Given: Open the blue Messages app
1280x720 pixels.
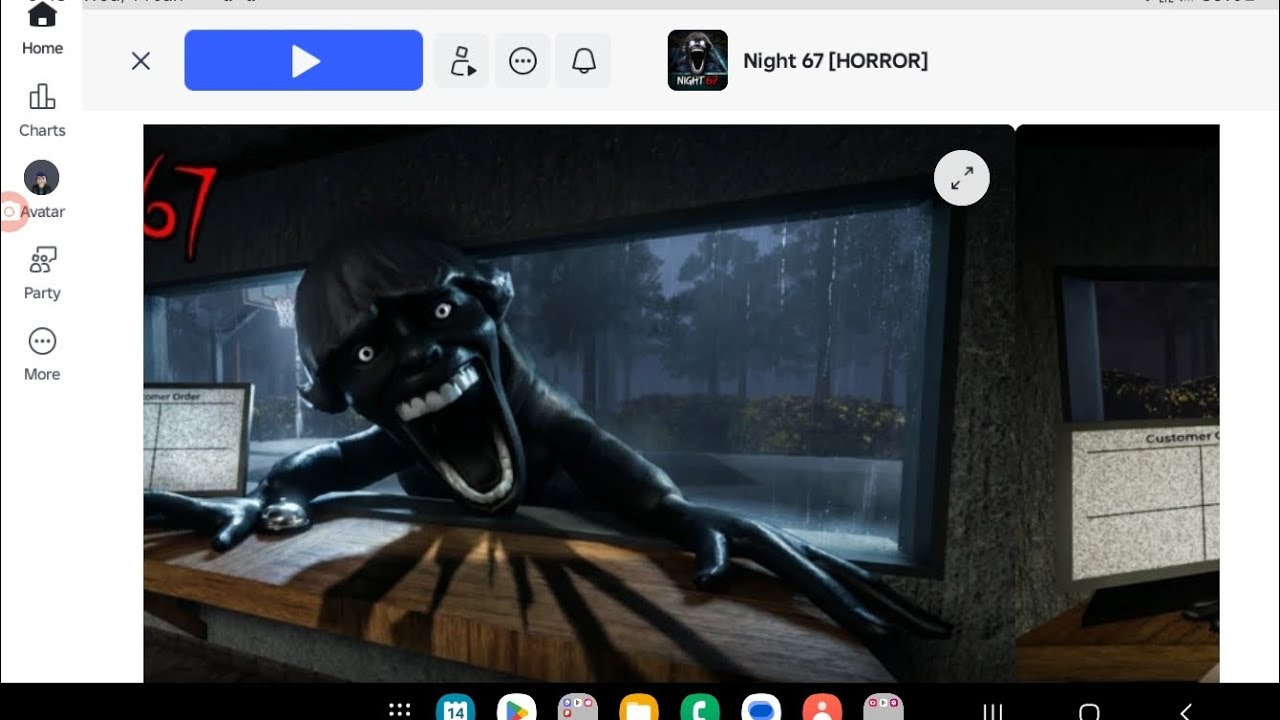Looking at the screenshot, I should [x=761, y=708].
